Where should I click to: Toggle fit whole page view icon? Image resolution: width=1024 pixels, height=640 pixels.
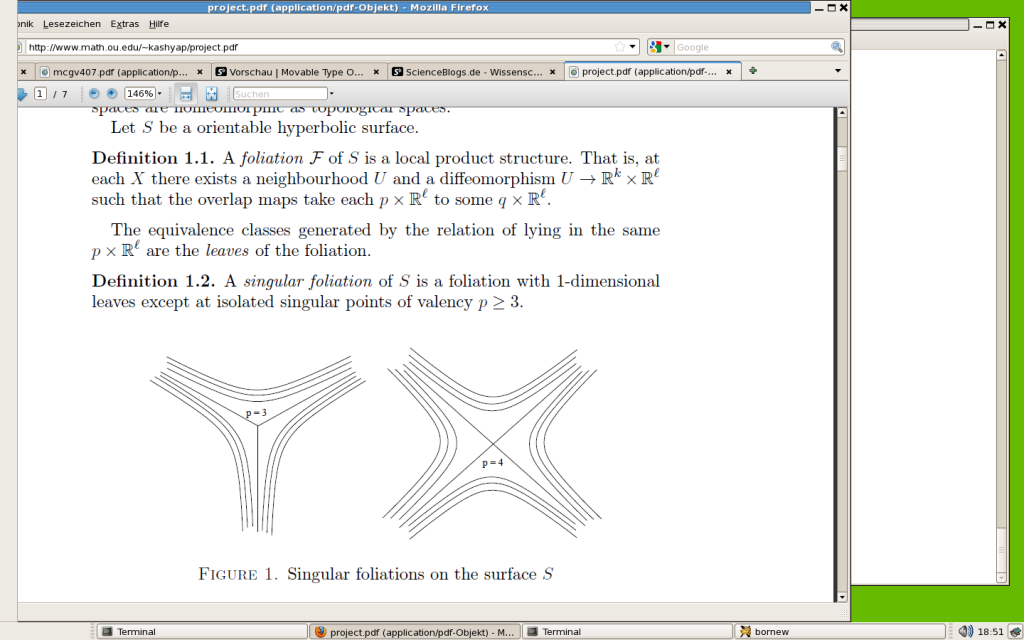pos(211,93)
